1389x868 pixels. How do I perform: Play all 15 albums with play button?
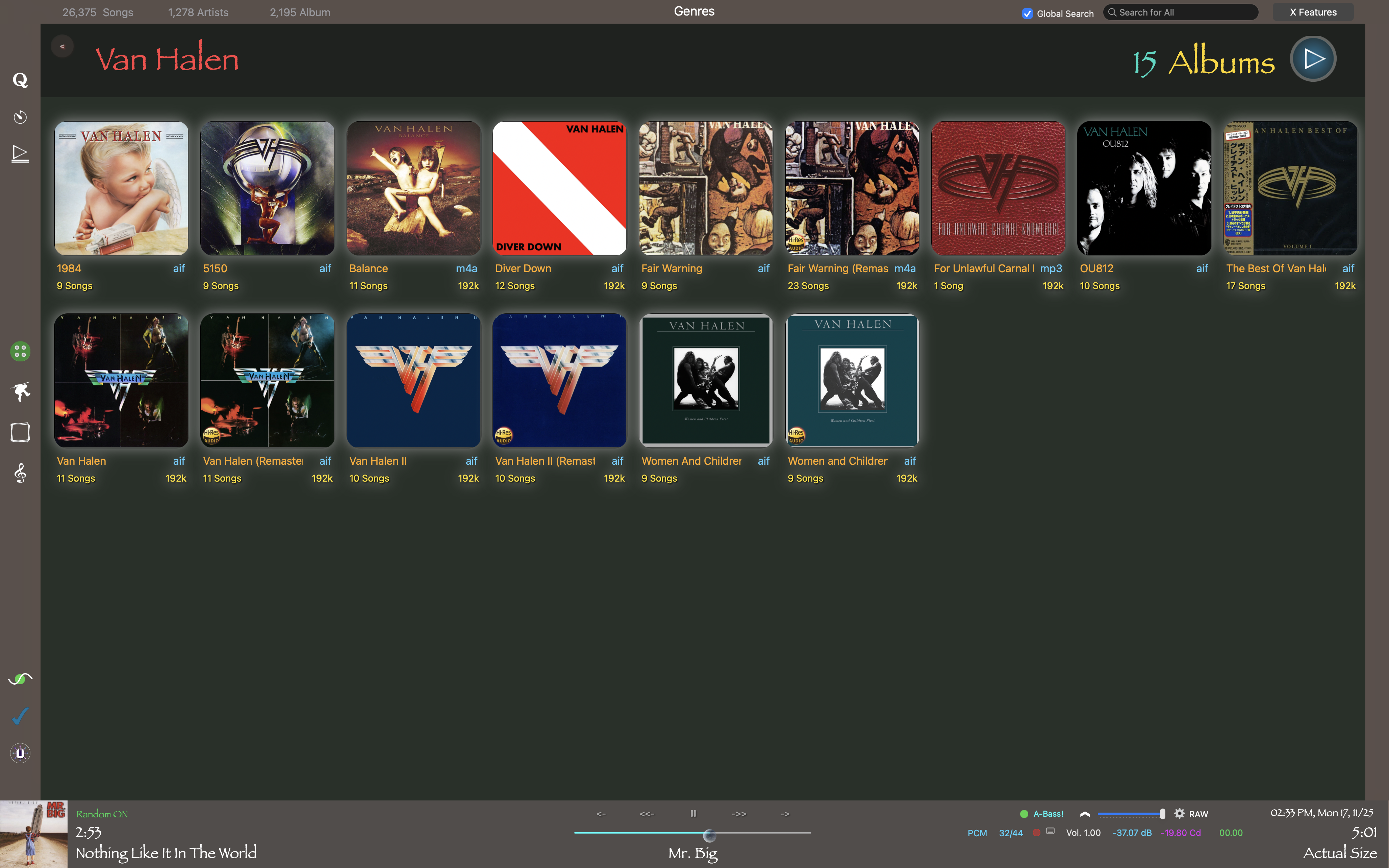tap(1313, 58)
